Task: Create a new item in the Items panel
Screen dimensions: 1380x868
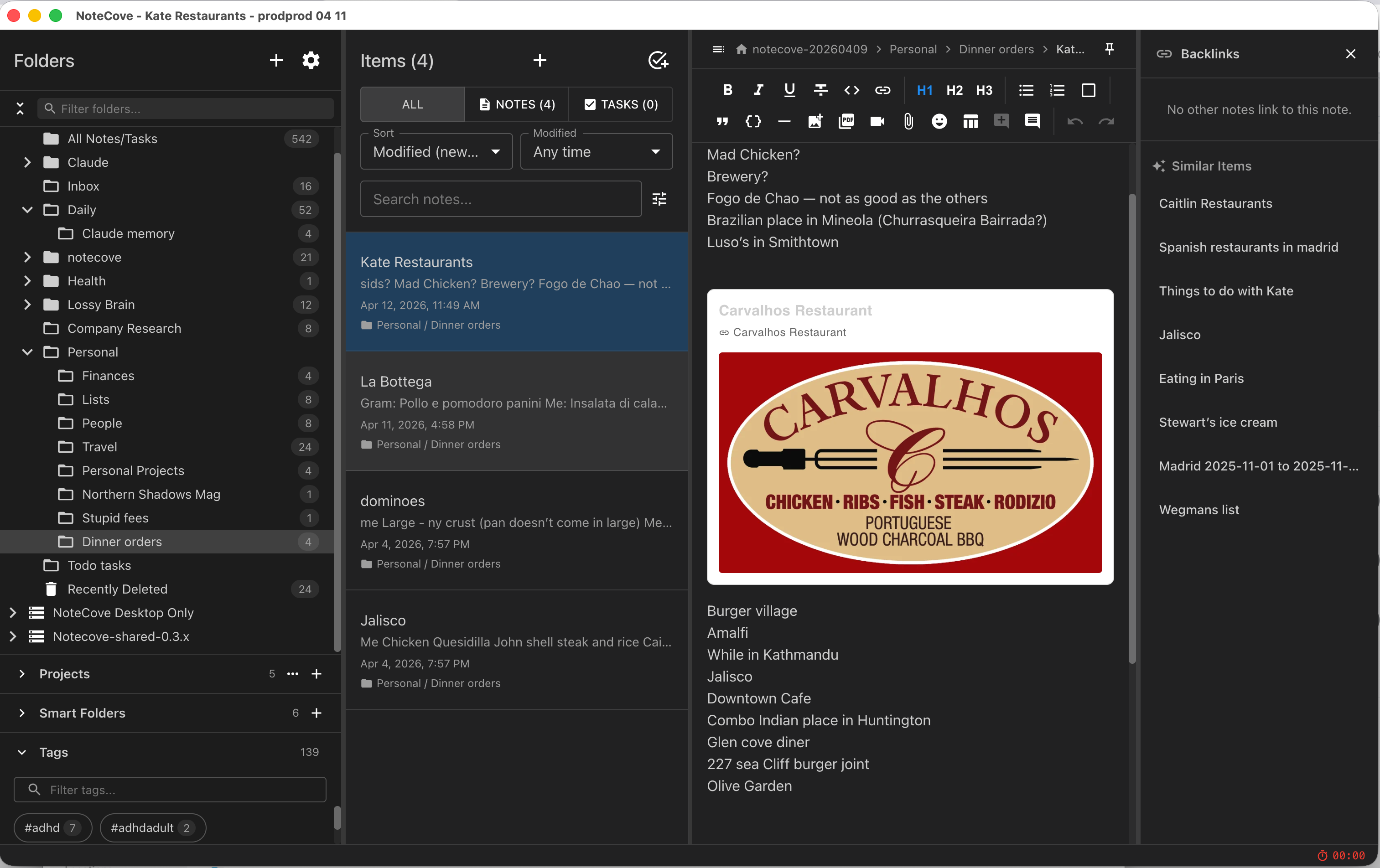Action: [540, 60]
